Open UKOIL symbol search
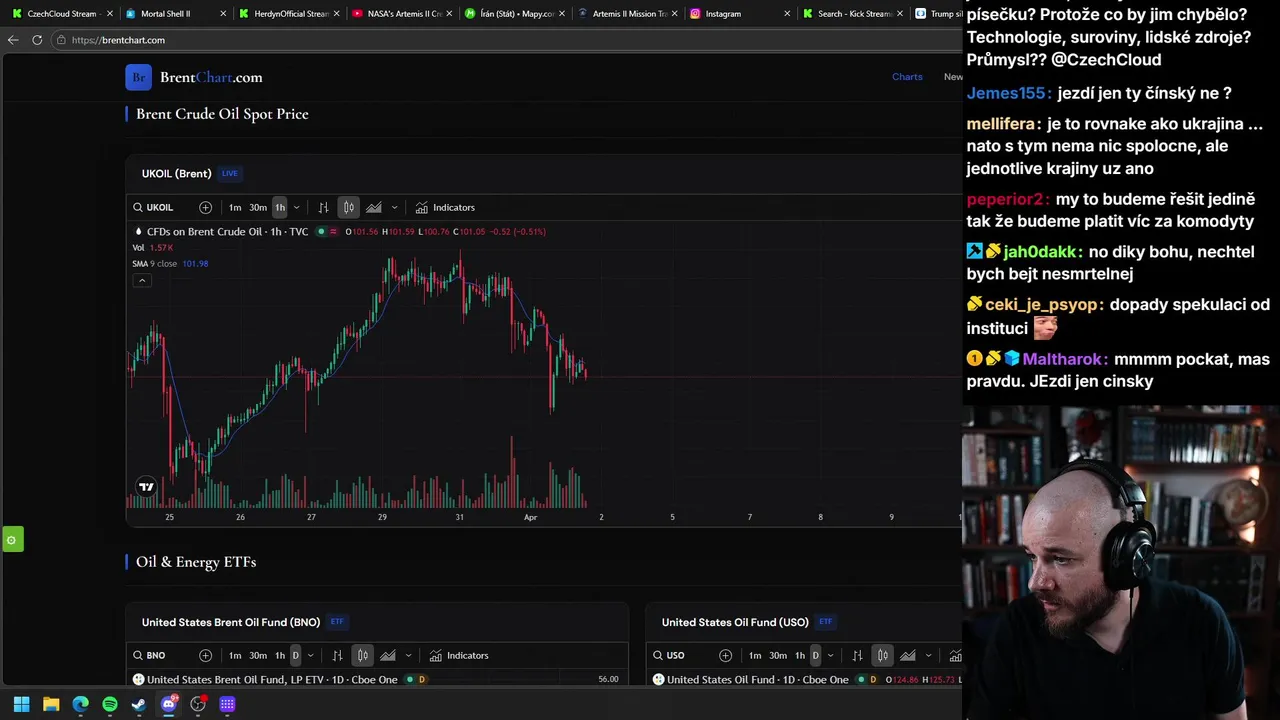The width and height of the screenshot is (1280, 720). coord(153,207)
